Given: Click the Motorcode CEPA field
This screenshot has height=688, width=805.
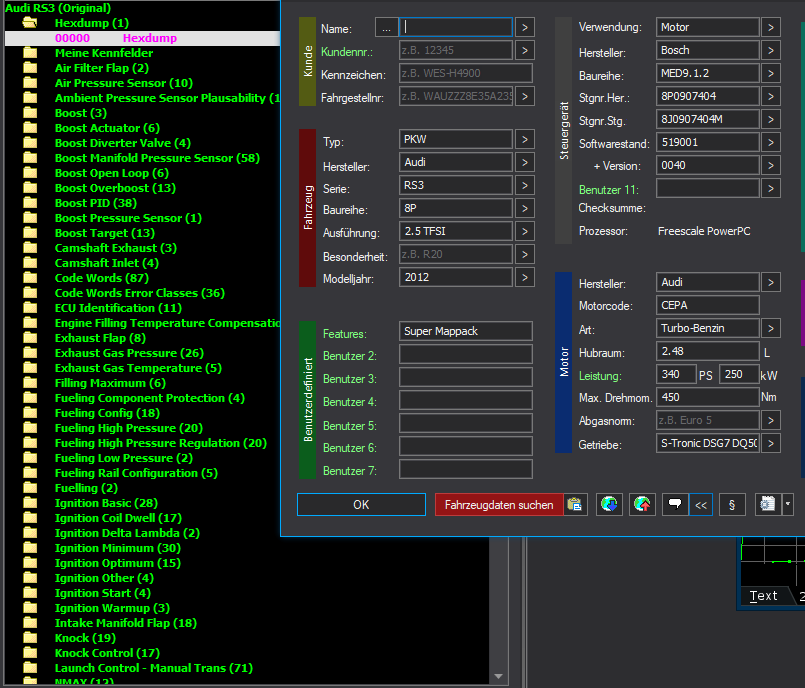Looking at the screenshot, I should coord(707,305).
